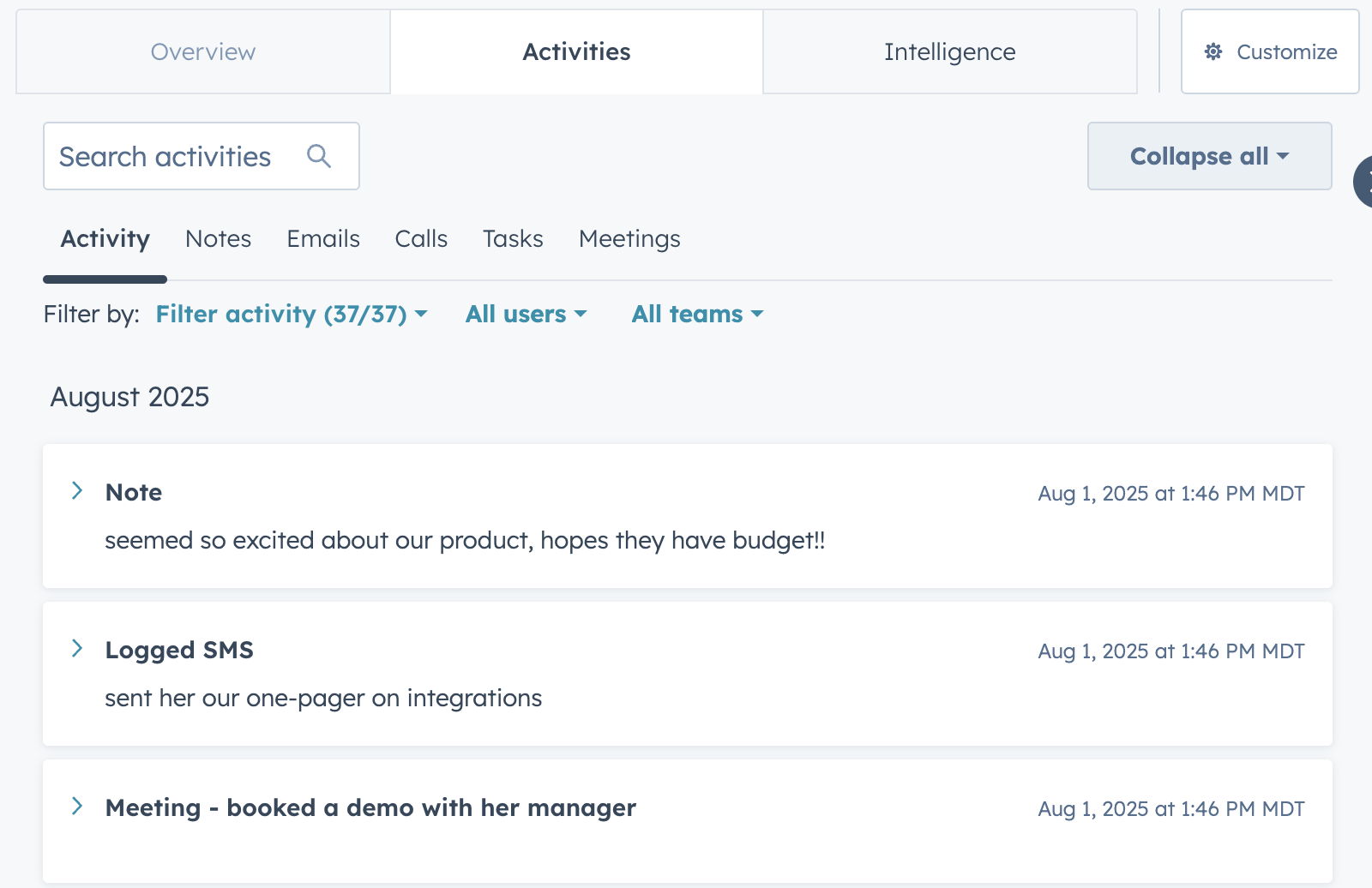Image resolution: width=1372 pixels, height=888 pixels.
Task: Show the Meetings activity sub-tab
Action: click(x=629, y=239)
